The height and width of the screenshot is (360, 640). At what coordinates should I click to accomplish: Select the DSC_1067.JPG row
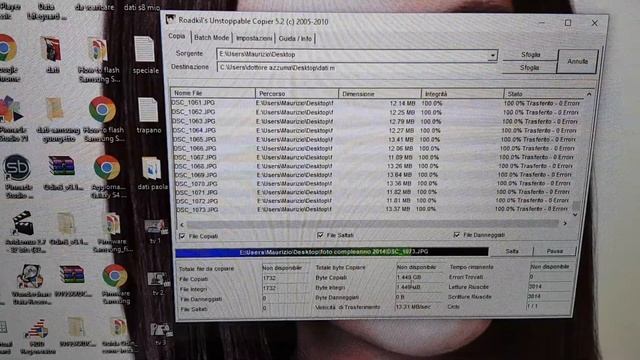(373, 157)
